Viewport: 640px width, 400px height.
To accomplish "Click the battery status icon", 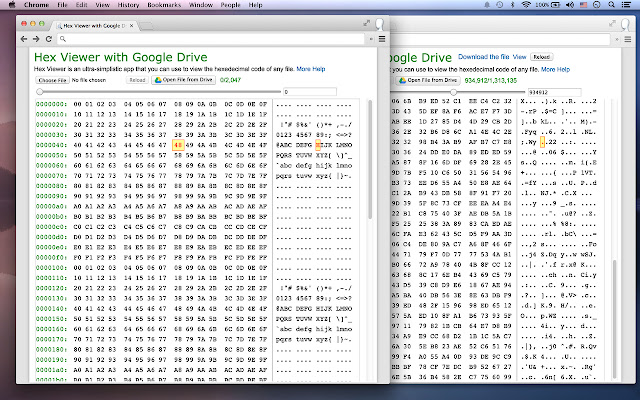I will click(x=556, y=5).
